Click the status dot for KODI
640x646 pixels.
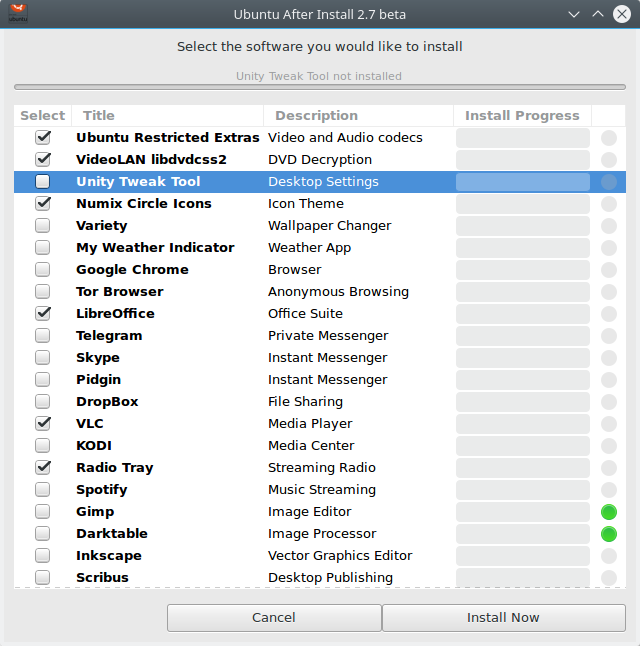[609, 446]
